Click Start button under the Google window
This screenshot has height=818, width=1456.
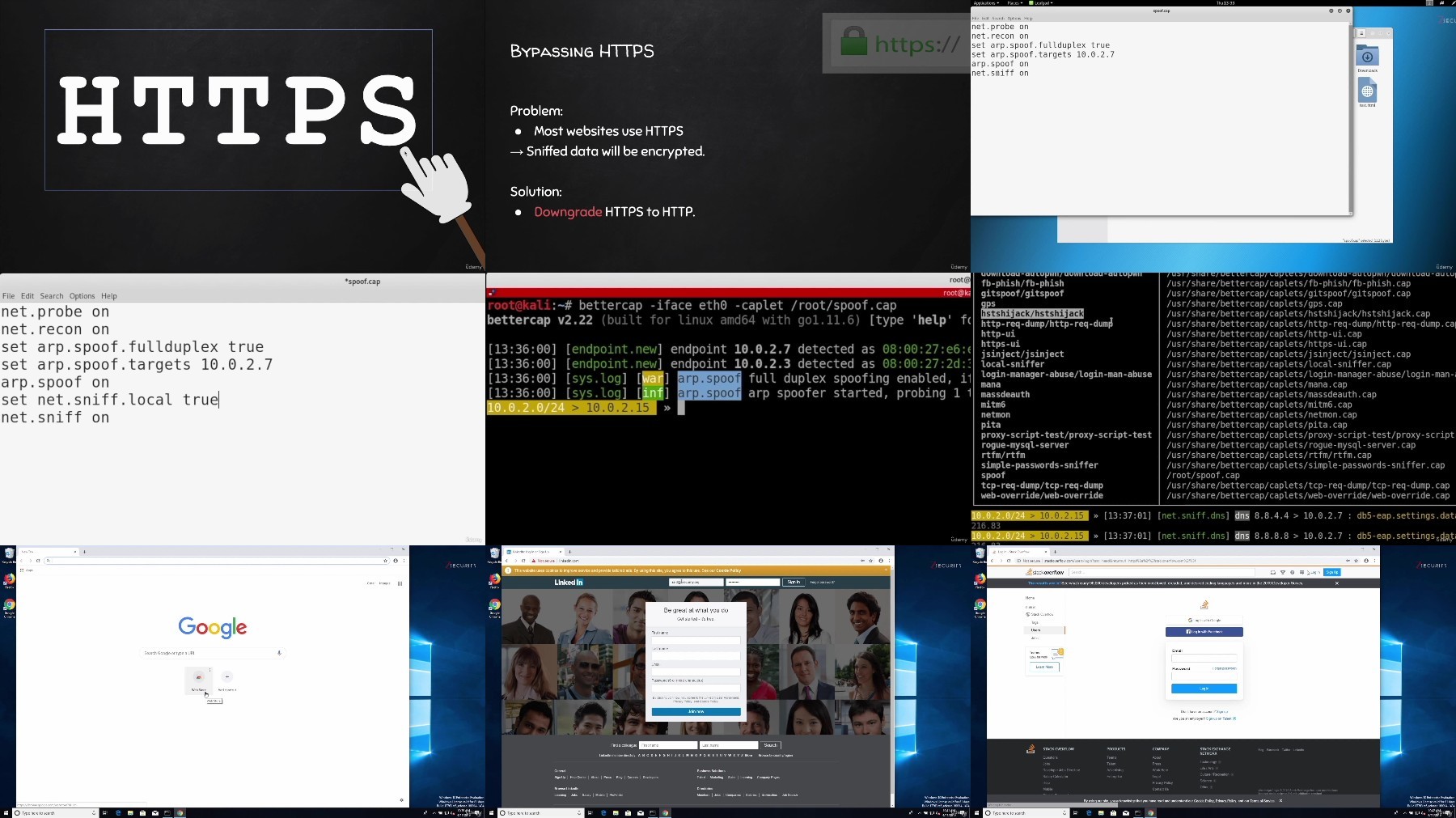6,813
